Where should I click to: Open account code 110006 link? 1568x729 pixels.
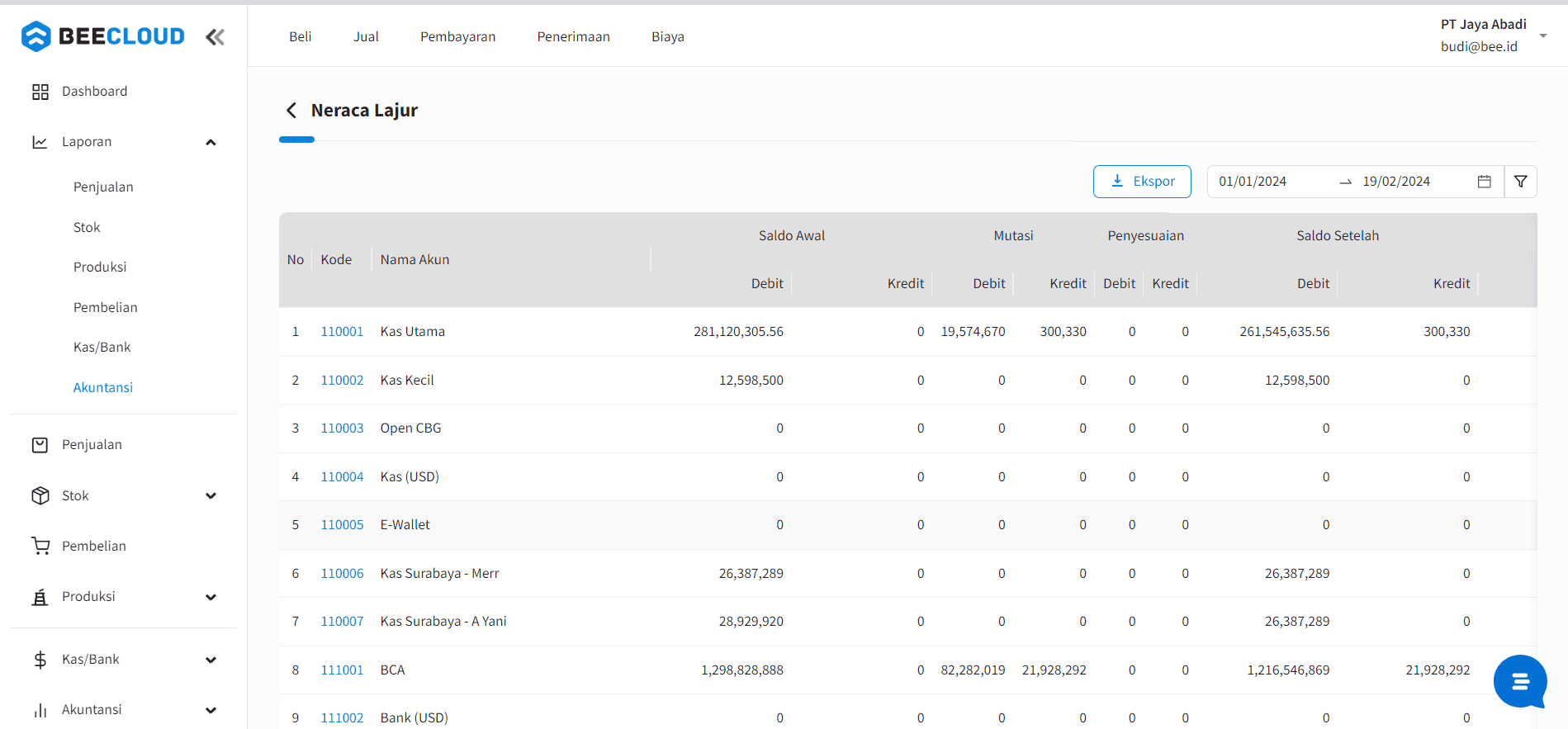point(342,573)
